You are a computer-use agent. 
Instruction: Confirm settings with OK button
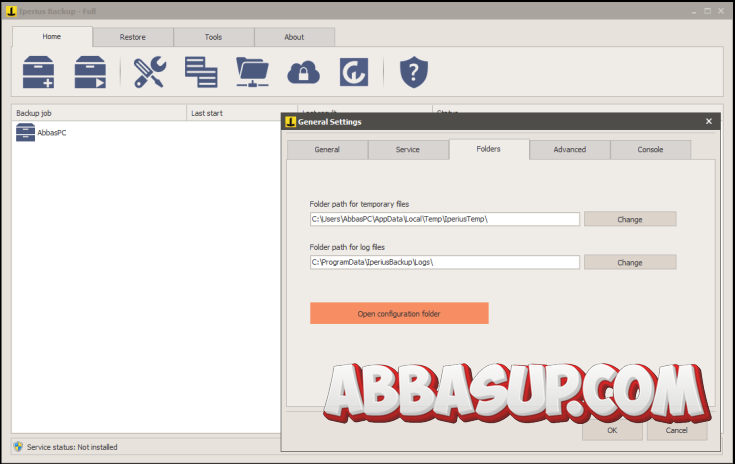(612, 430)
